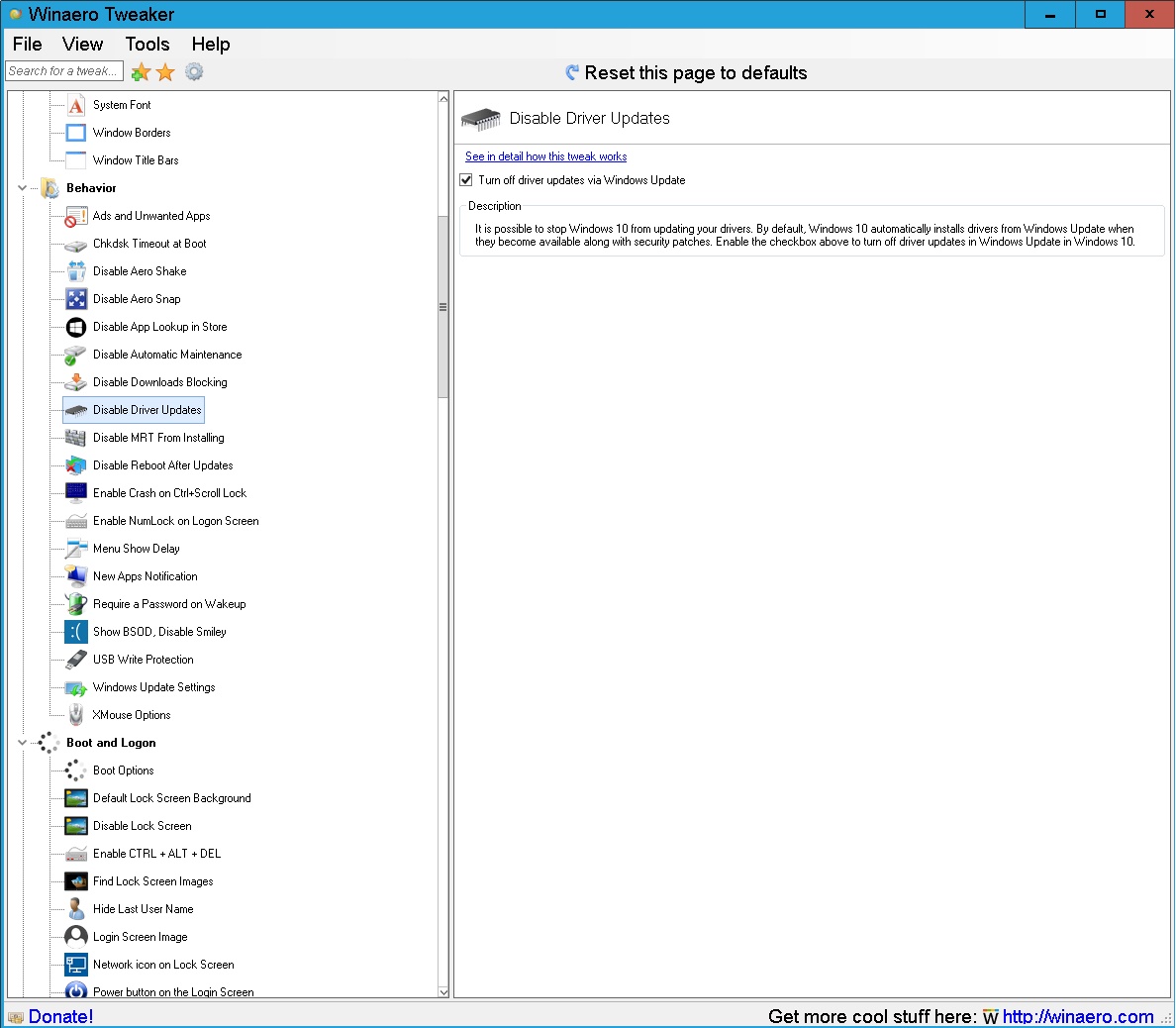Collapse the Boot and Logon category
Viewport: 1176px width, 1028px height.
[23, 743]
